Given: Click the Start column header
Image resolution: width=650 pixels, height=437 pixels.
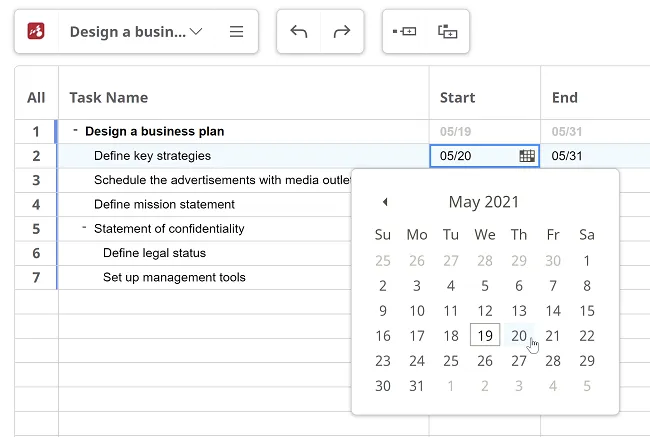Looking at the screenshot, I should pos(457,97).
